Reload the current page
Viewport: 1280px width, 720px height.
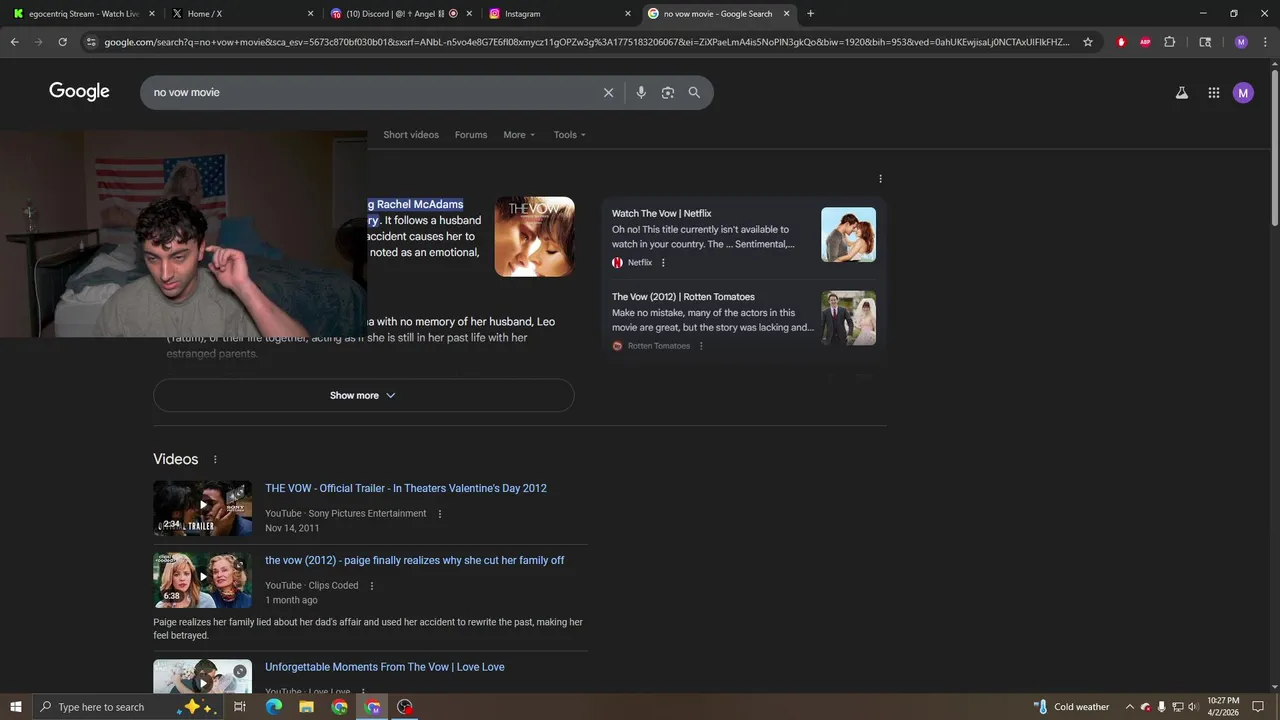(x=62, y=42)
